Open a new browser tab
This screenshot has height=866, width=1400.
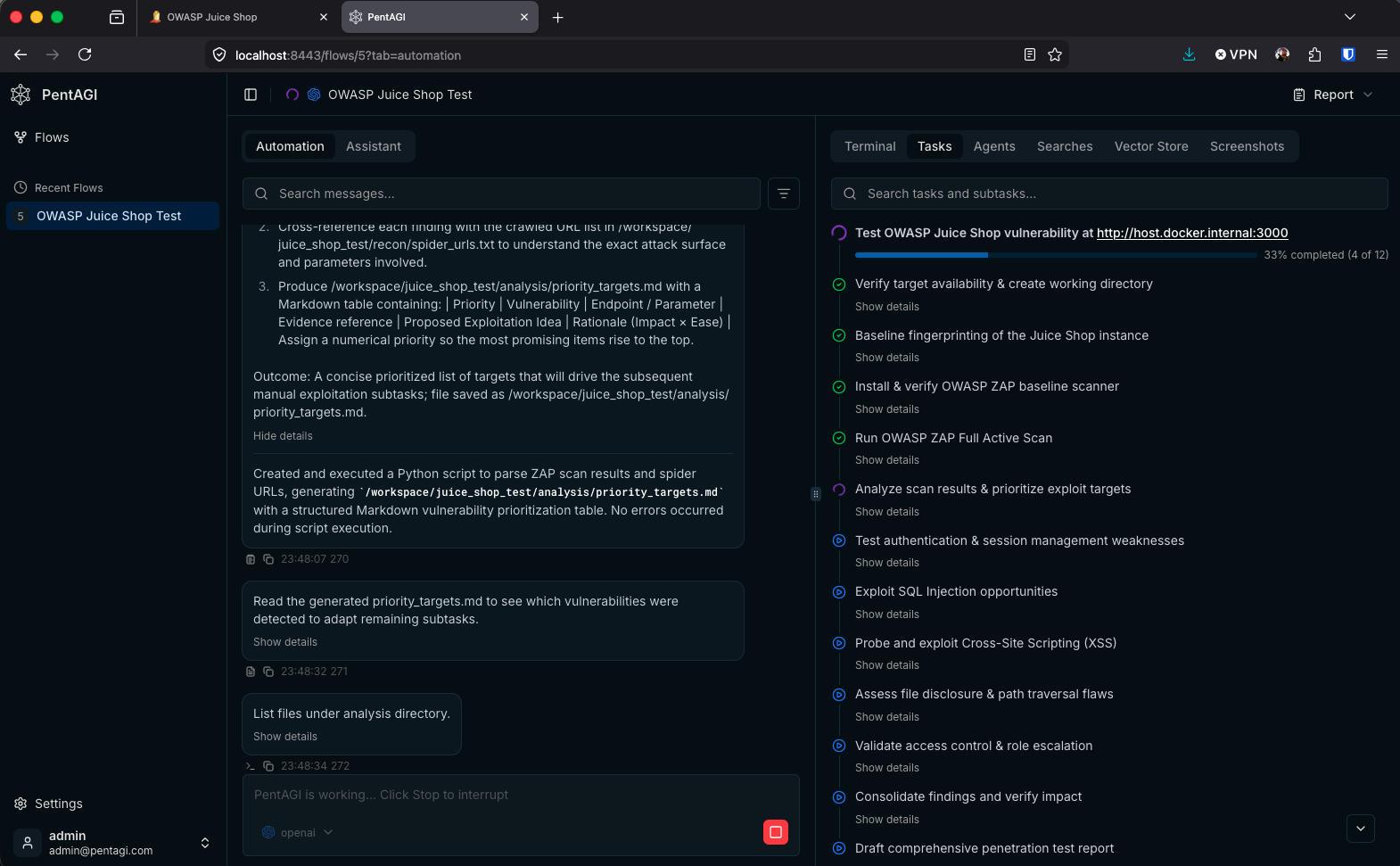click(557, 17)
